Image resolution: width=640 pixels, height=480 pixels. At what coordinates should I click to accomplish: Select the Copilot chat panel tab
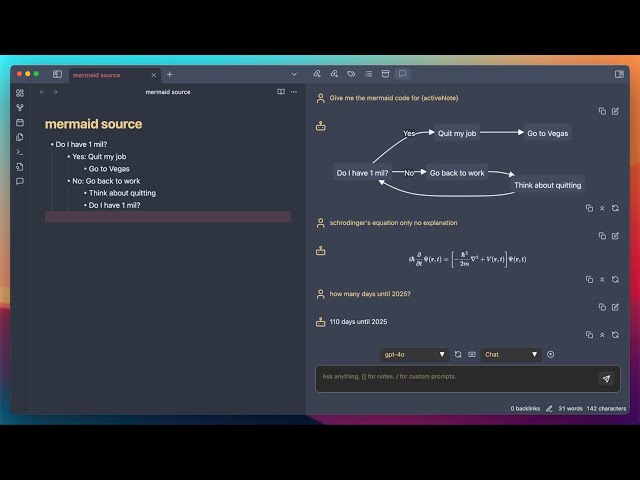point(402,74)
